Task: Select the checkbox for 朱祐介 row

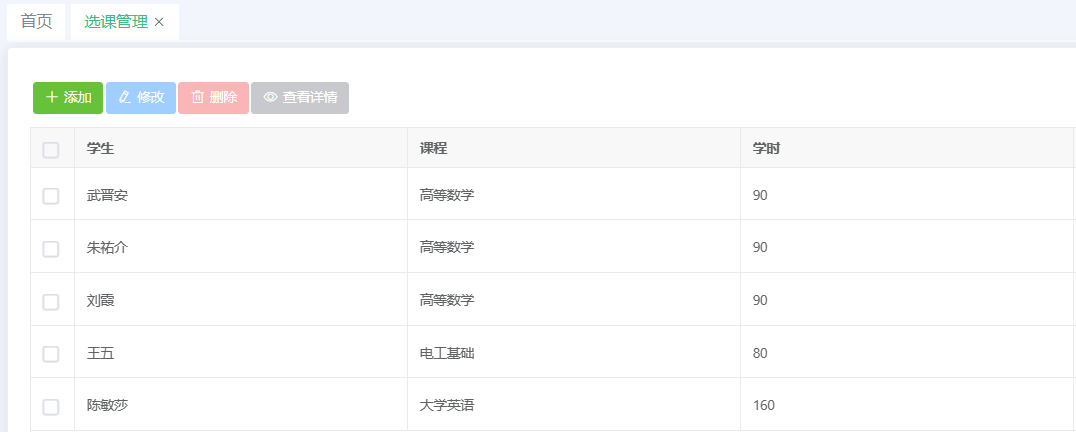Action: [x=51, y=248]
